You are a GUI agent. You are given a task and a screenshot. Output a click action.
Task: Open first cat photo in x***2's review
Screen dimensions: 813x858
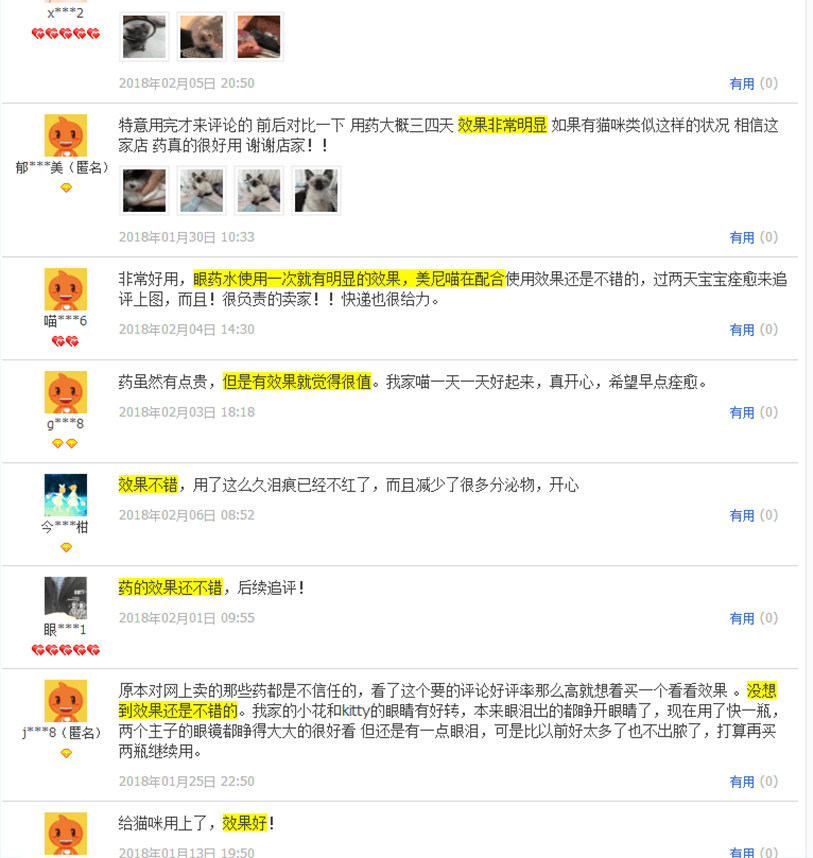click(144, 37)
